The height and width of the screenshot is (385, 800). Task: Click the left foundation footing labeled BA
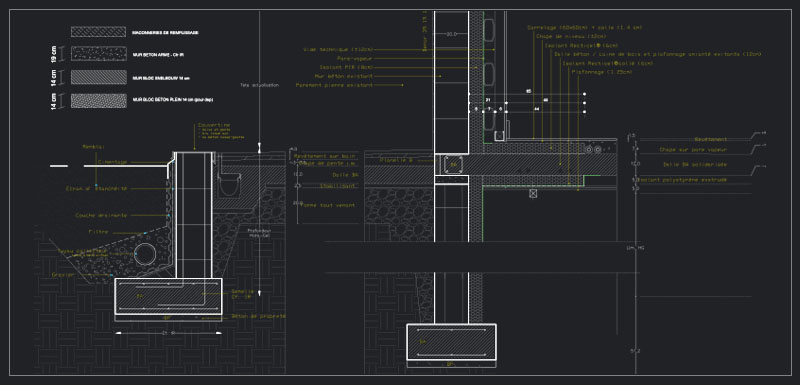168,296
